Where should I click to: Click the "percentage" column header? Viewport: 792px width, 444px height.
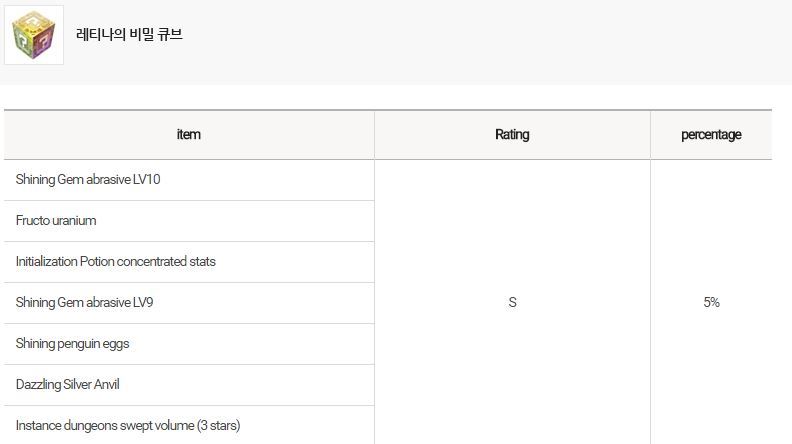pyautogui.click(x=711, y=135)
